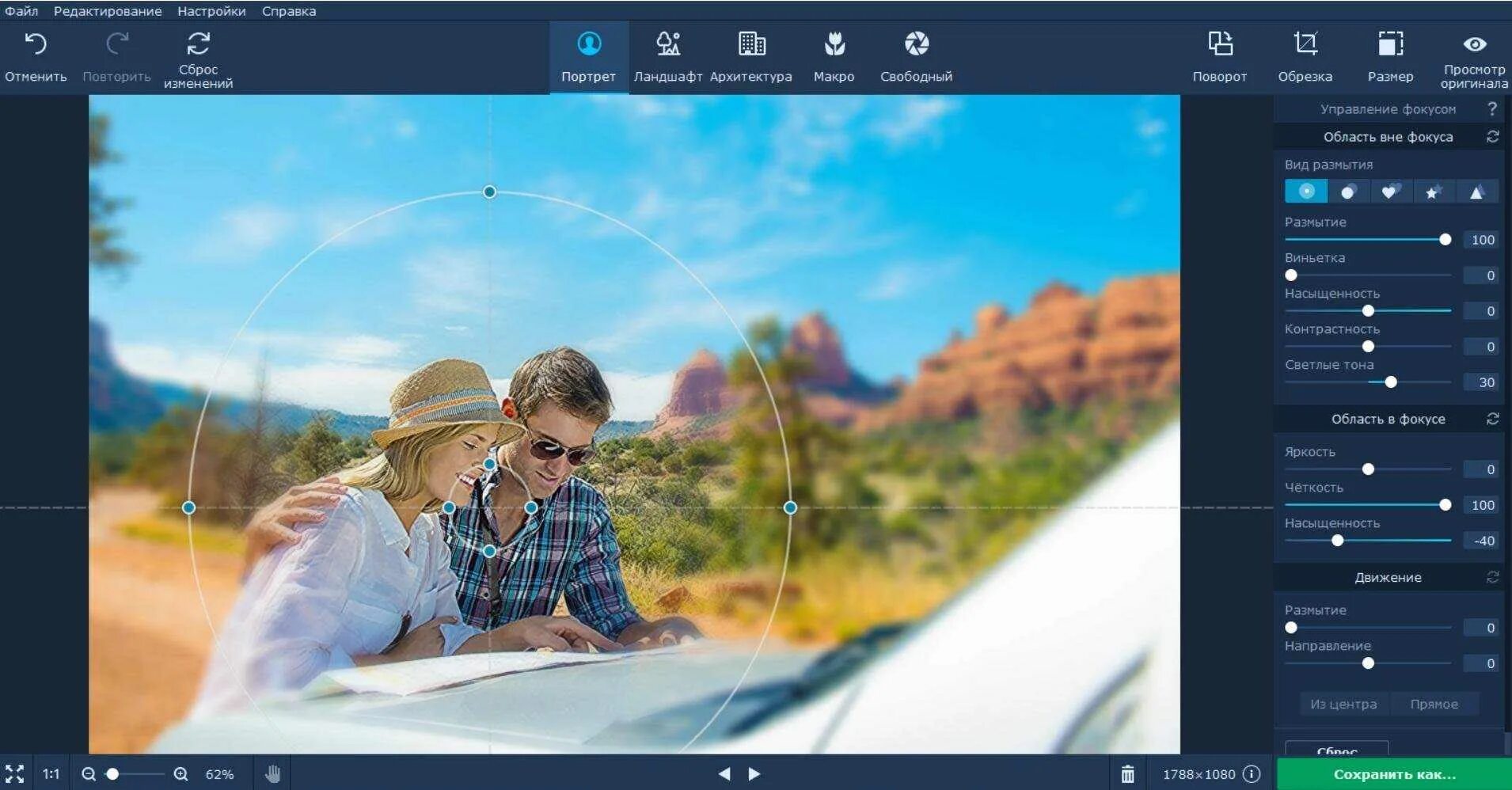
Task: Click outer focus circle left handle
Action: click(188, 507)
